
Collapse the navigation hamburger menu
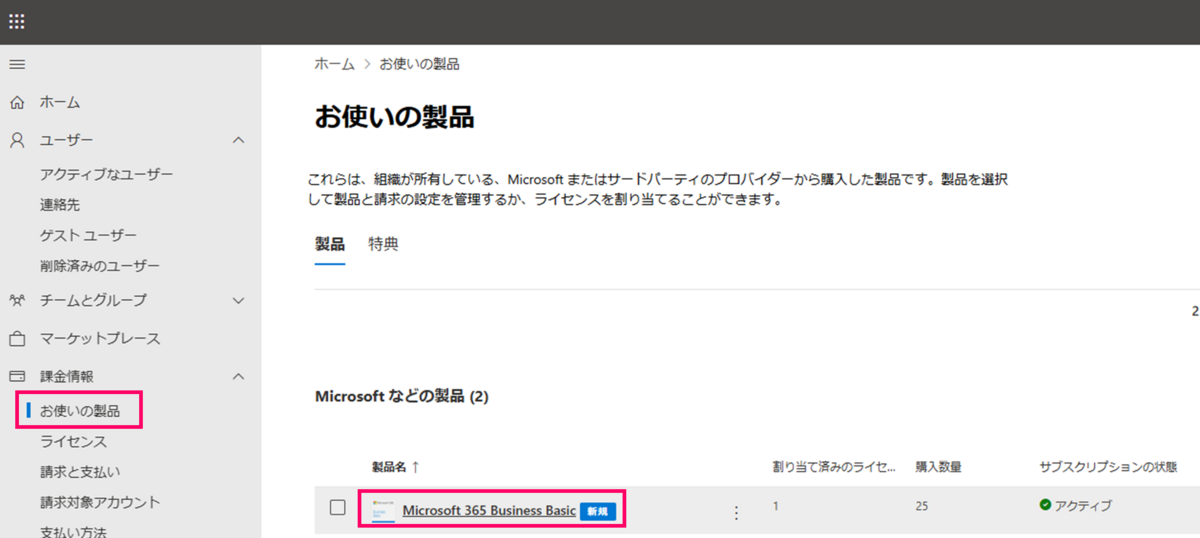(17, 64)
